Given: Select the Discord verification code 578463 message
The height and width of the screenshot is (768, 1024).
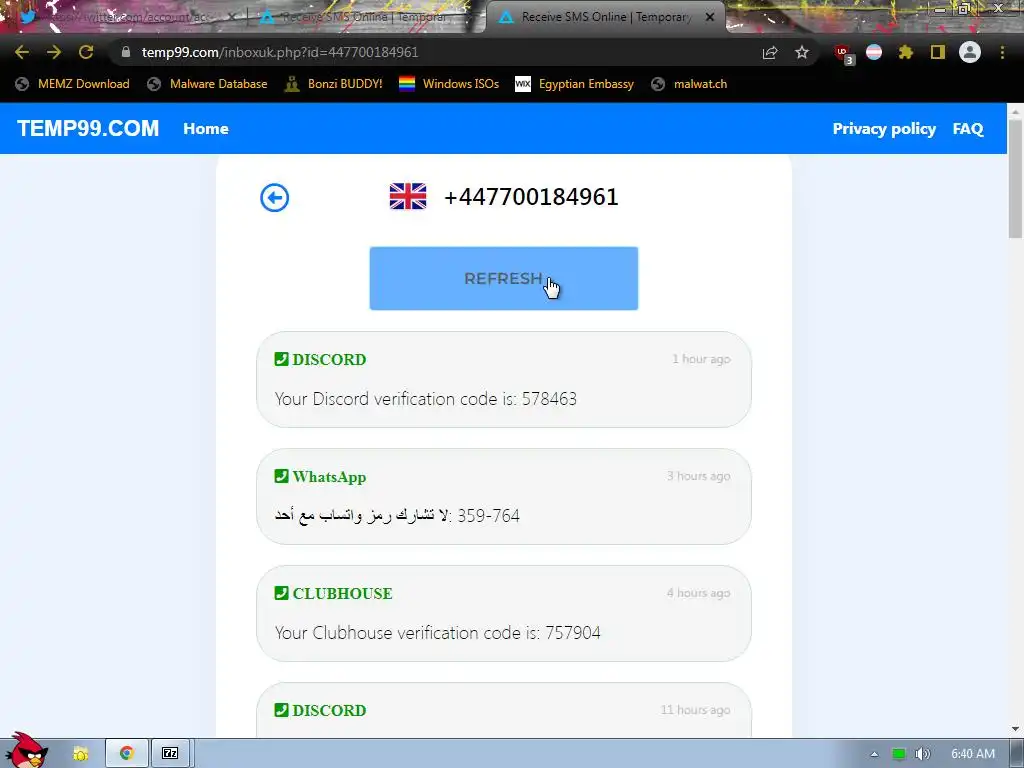Looking at the screenshot, I should [x=426, y=398].
